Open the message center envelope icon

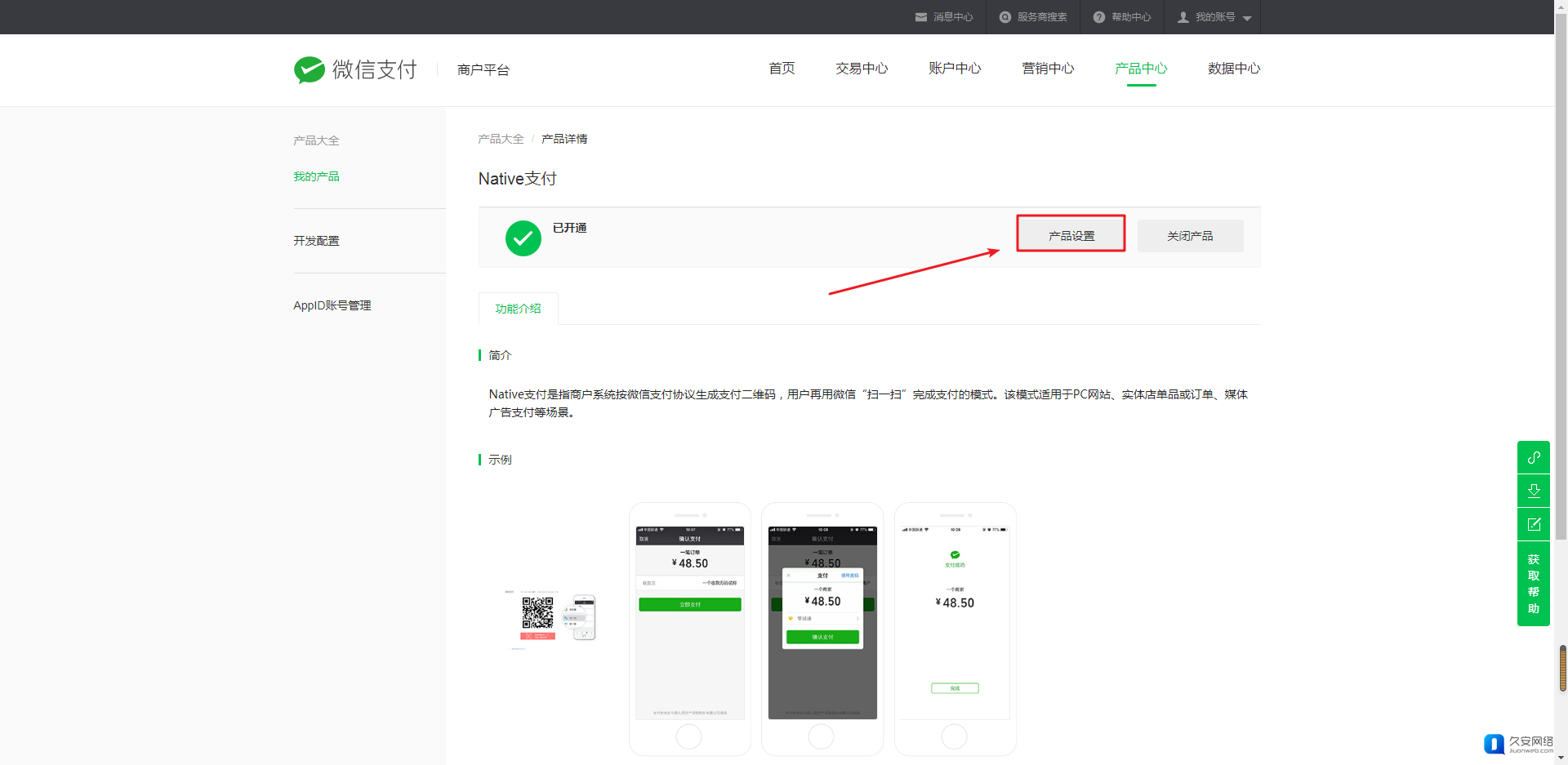[921, 17]
